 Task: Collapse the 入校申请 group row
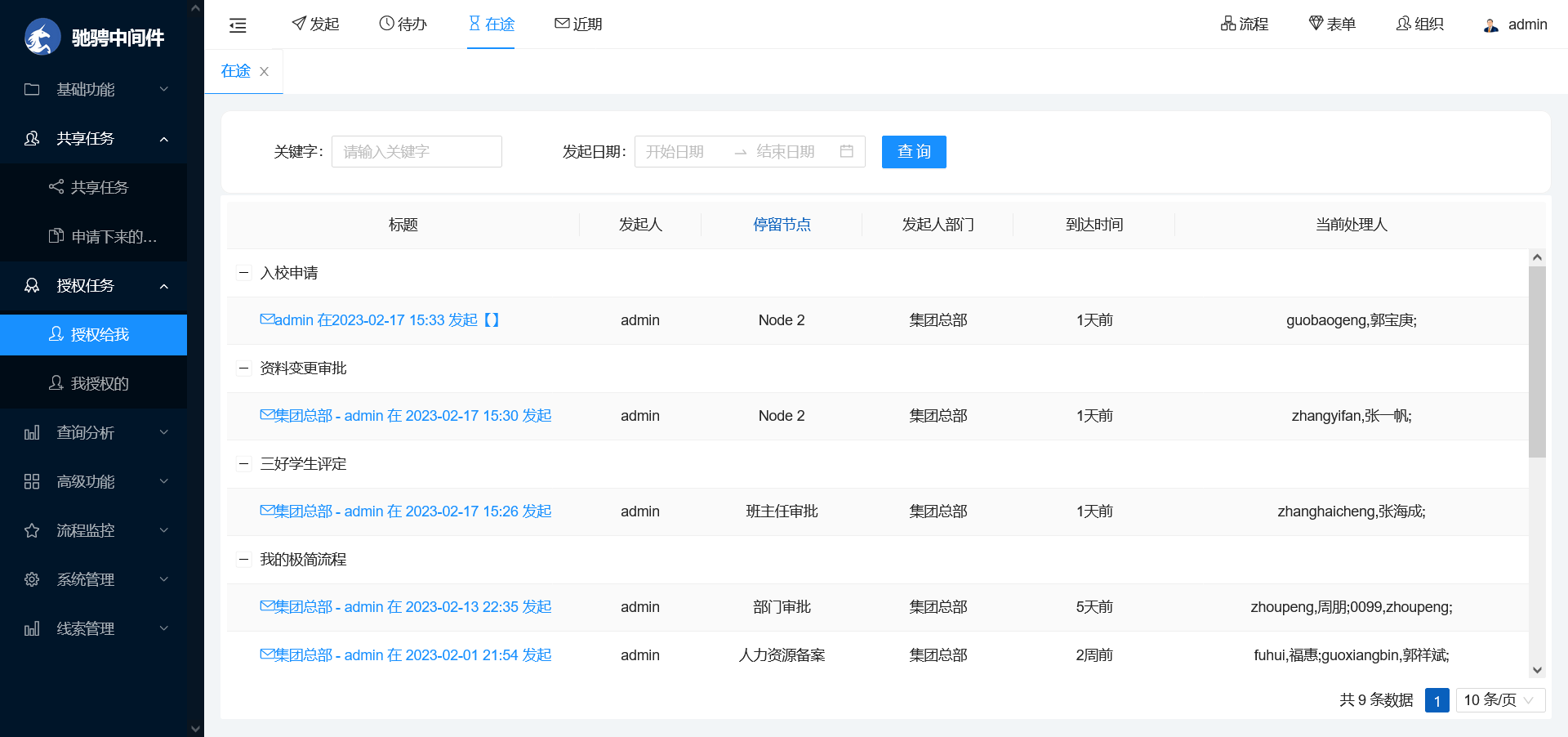(x=243, y=273)
